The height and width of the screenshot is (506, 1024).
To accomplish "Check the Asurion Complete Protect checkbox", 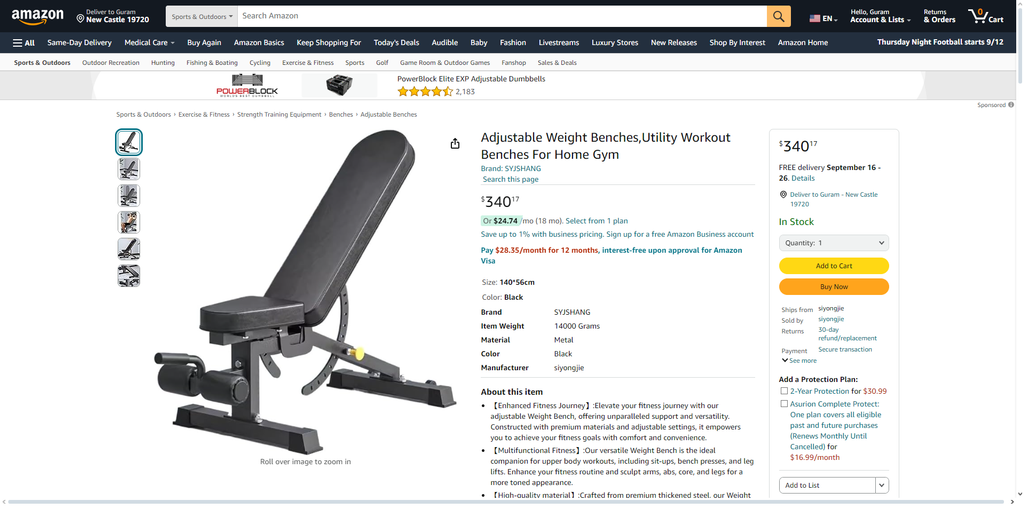I will coord(784,404).
